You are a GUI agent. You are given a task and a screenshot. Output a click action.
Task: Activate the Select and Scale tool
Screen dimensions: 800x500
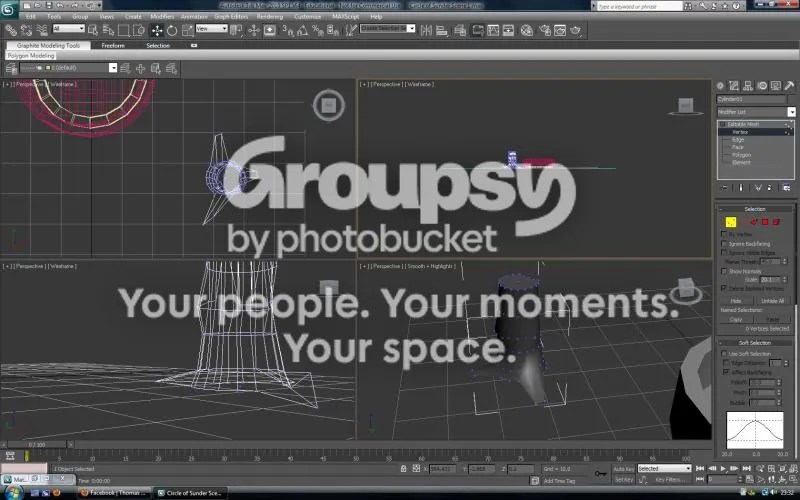188,31
